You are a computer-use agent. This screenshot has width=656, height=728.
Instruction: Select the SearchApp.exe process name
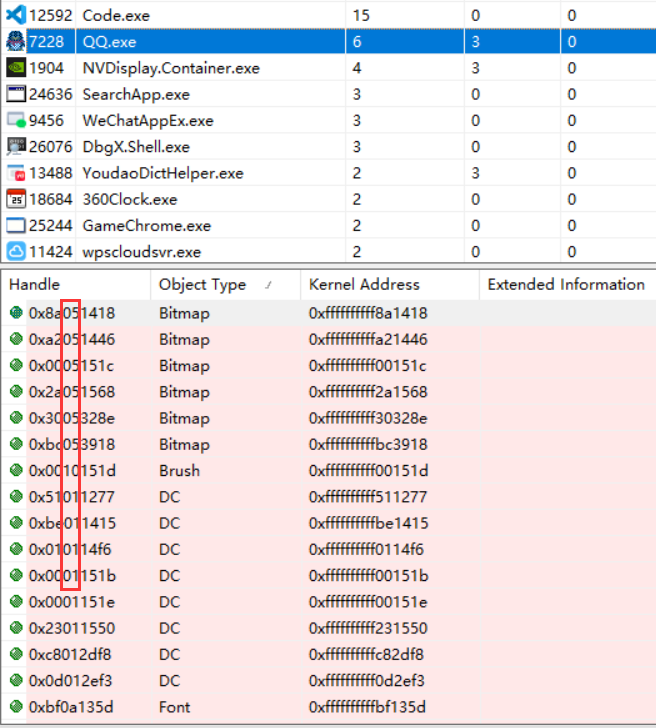point(136,94)
